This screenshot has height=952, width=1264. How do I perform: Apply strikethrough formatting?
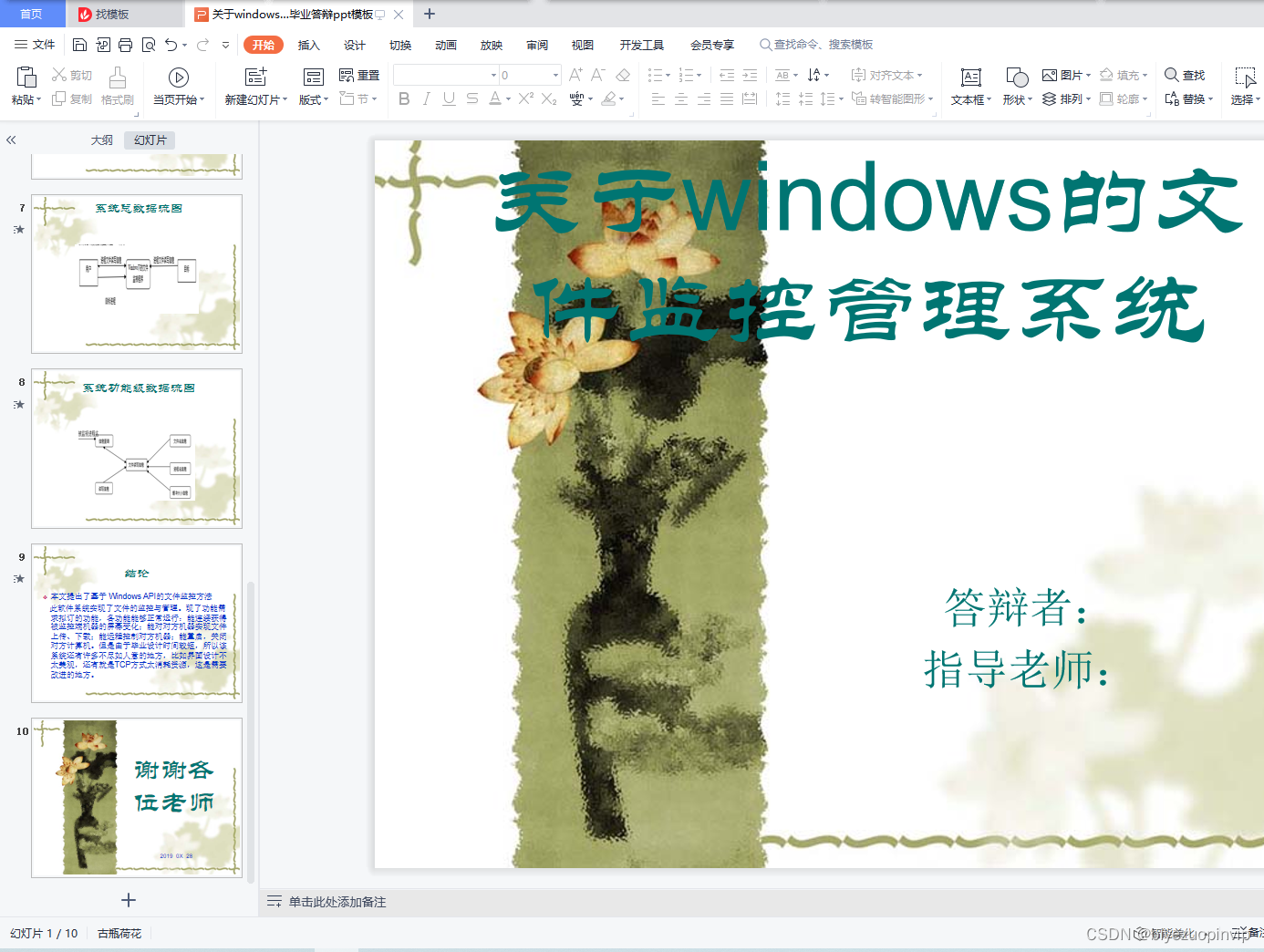471,98
